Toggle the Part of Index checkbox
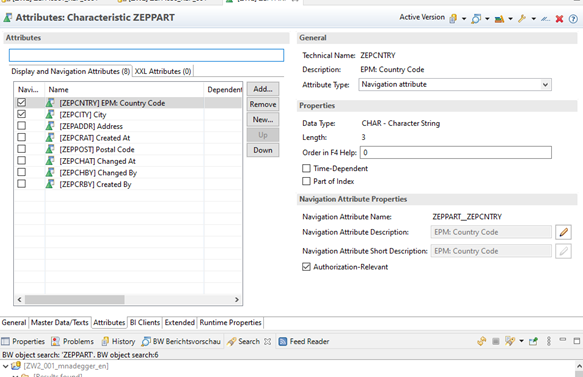The width and height of the screenshot is (583, 377). click(x=306, y=181)
